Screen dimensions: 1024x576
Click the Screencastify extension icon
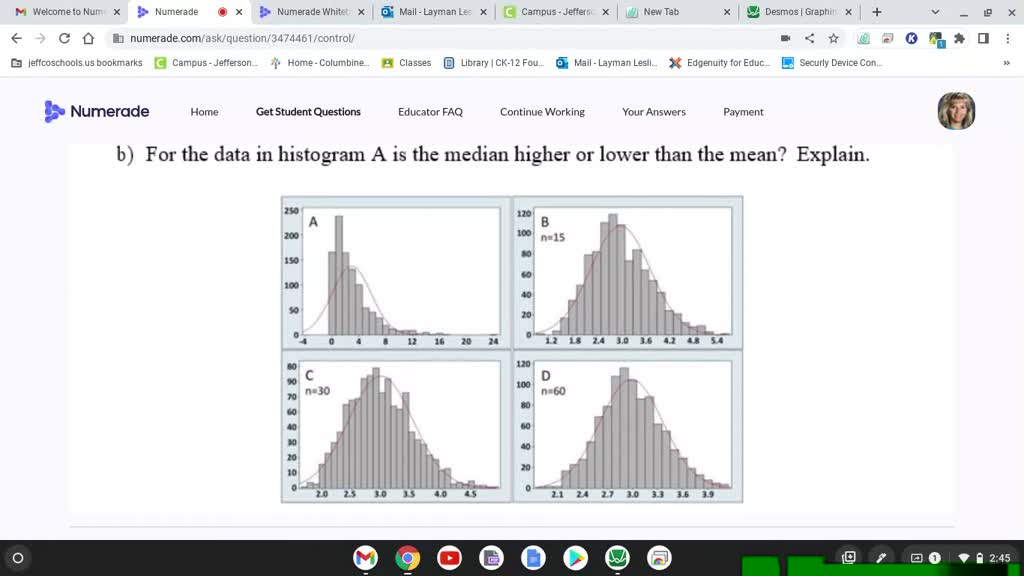click(x=889, y=38)
